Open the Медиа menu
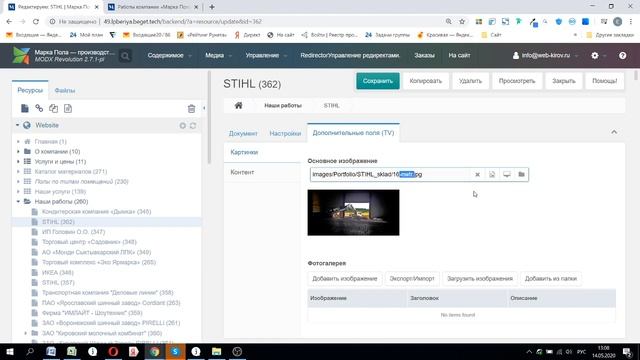Image resolution: width=640 pixels, height=360 pixels. (218, 56)
